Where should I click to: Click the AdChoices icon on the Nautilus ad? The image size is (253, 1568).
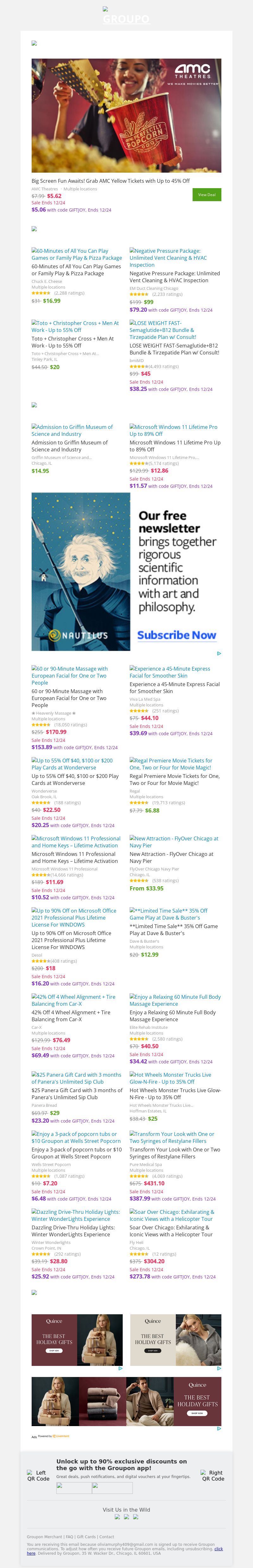point(219,653)
